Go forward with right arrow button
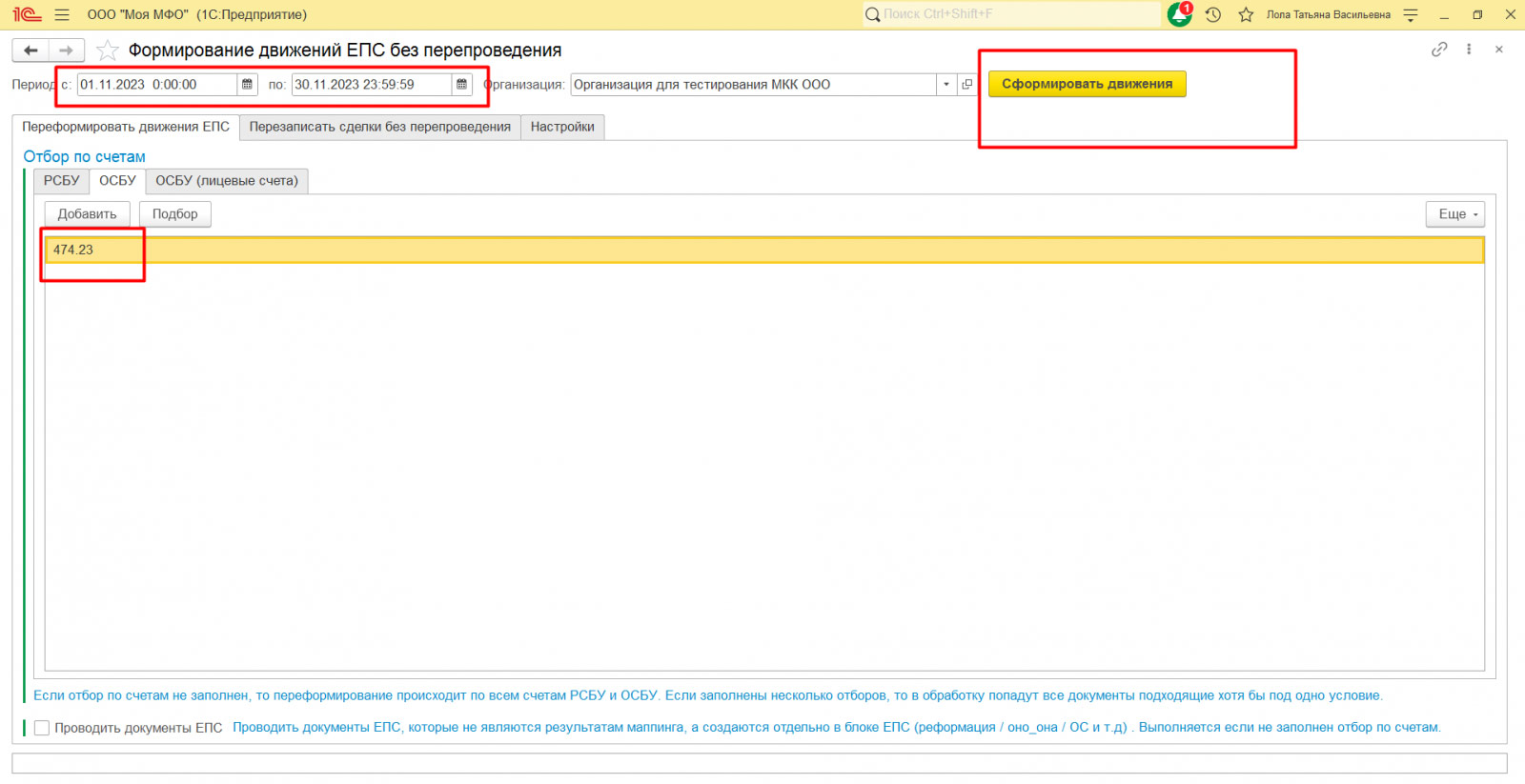The width and height of the screenshot is (1525, 784). coord(66,50)
